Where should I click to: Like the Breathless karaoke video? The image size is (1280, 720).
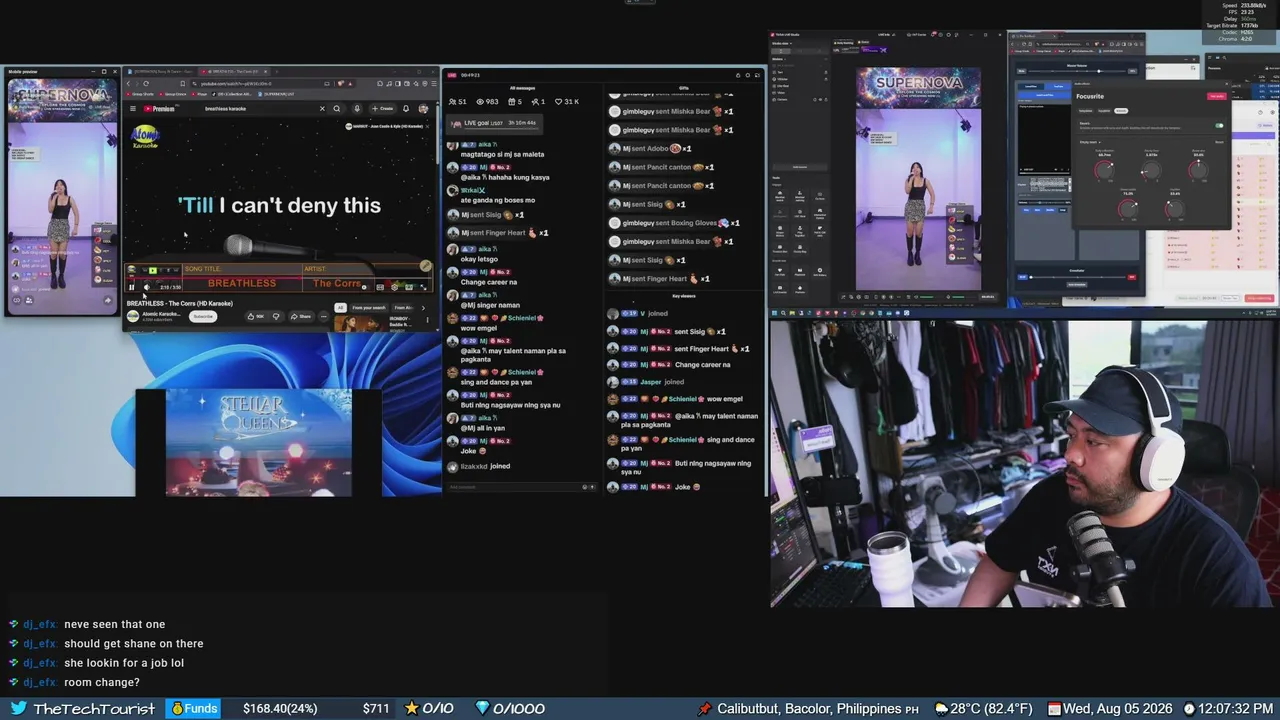click(x=256, y=316)
